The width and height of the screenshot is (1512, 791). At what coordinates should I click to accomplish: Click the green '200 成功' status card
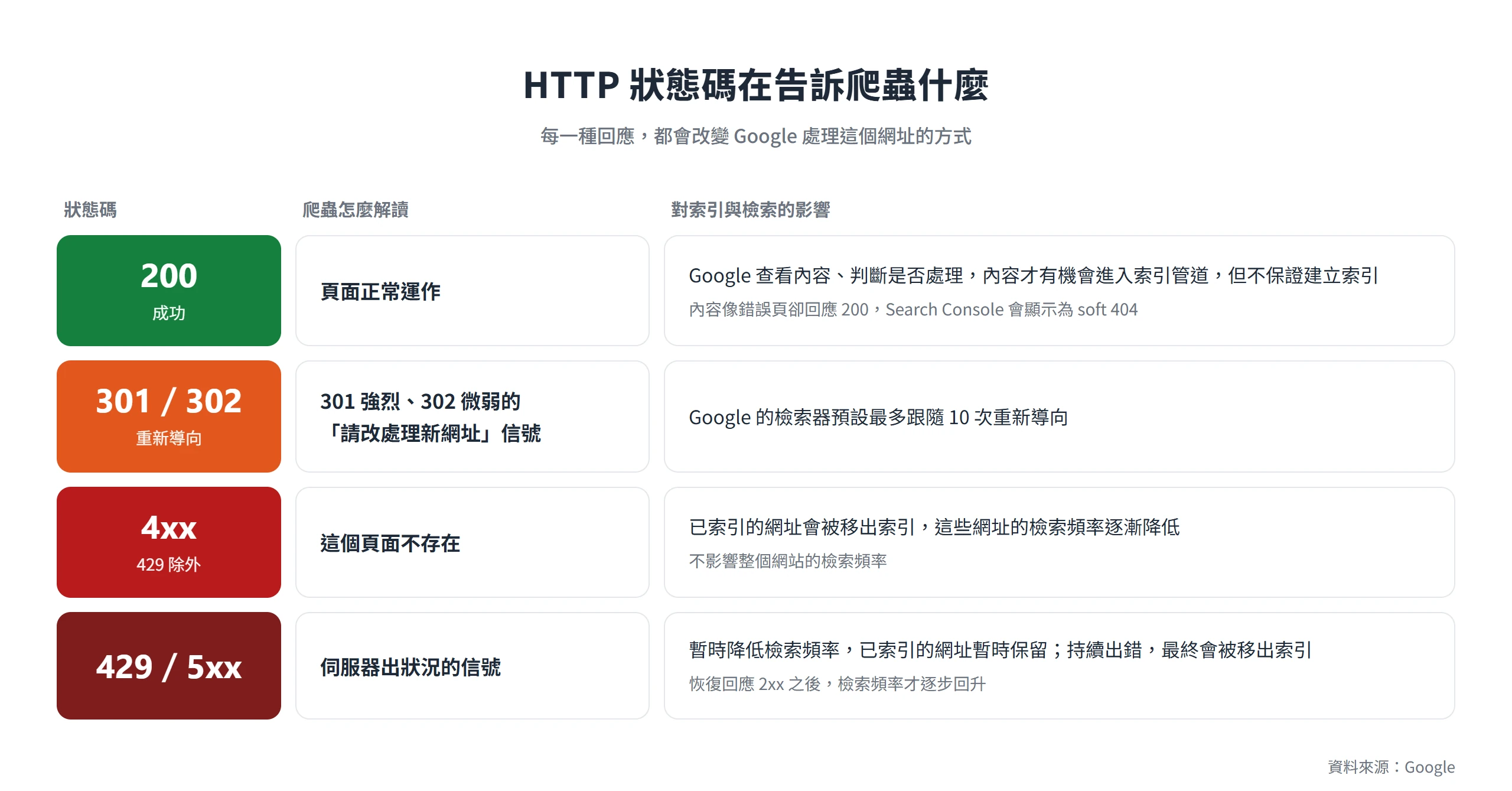point(169,291)
